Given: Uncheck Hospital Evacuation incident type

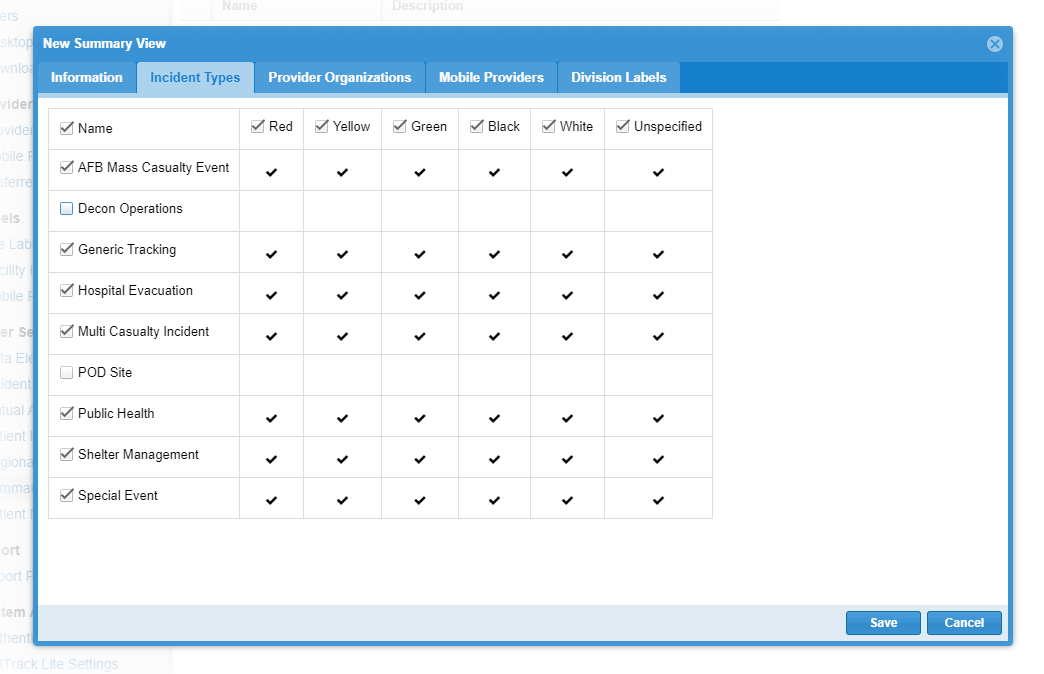Looking at the screenshot, I should (x=67, y=290).
